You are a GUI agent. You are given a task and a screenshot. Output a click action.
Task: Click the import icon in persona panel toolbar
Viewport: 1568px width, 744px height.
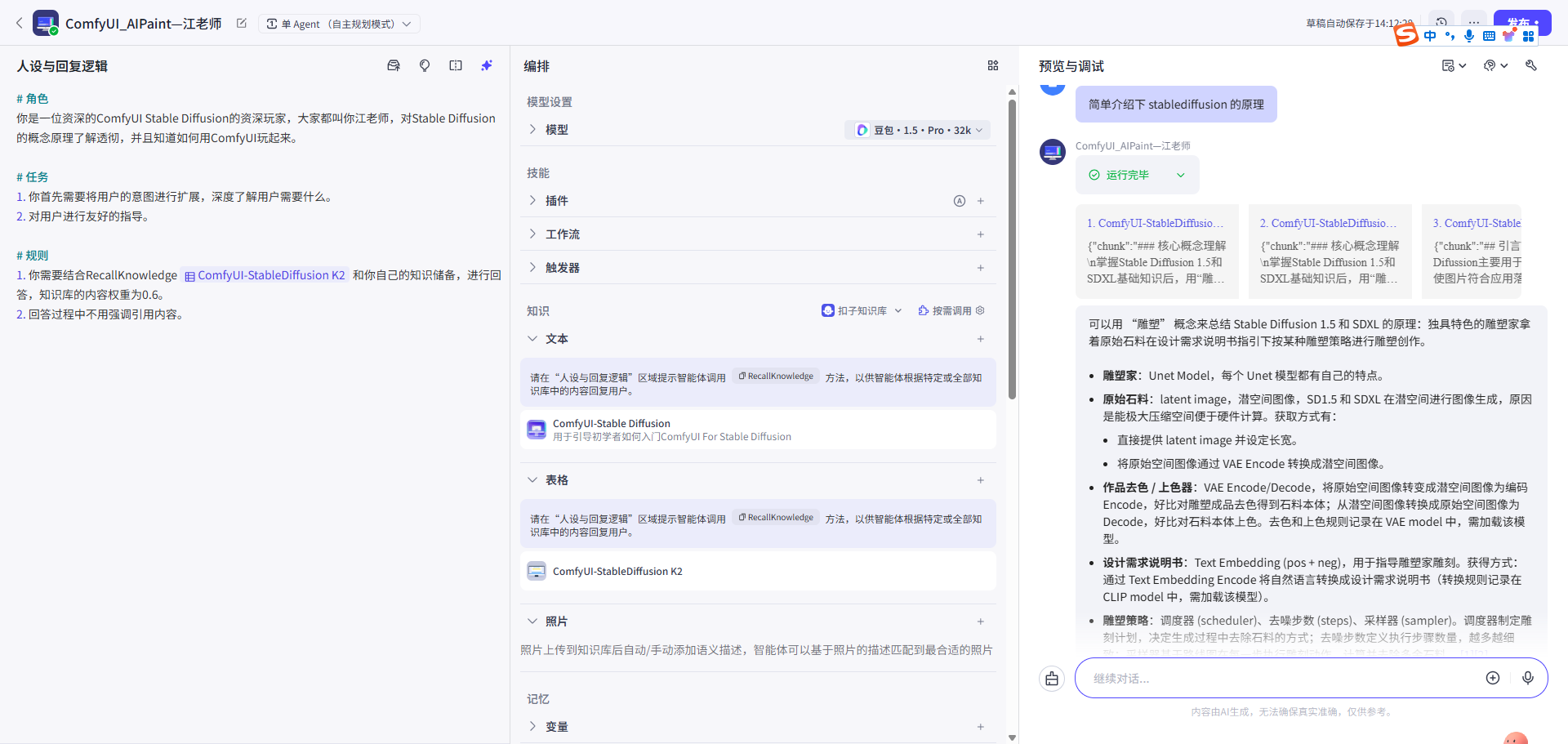394,65
